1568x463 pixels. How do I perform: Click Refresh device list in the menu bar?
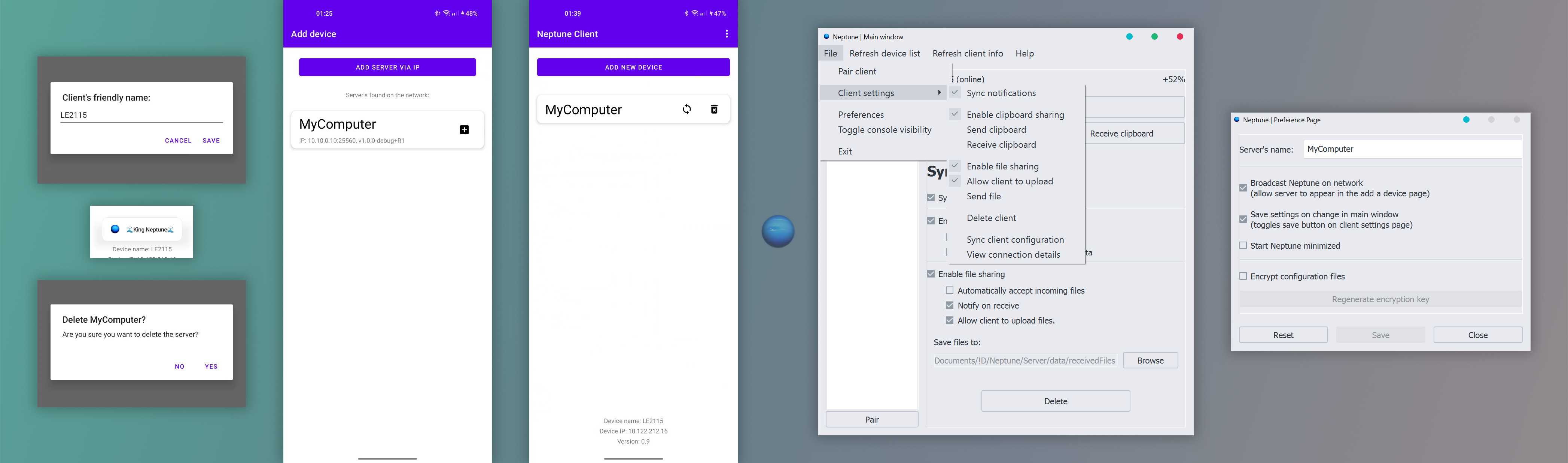tap(885, 53)
